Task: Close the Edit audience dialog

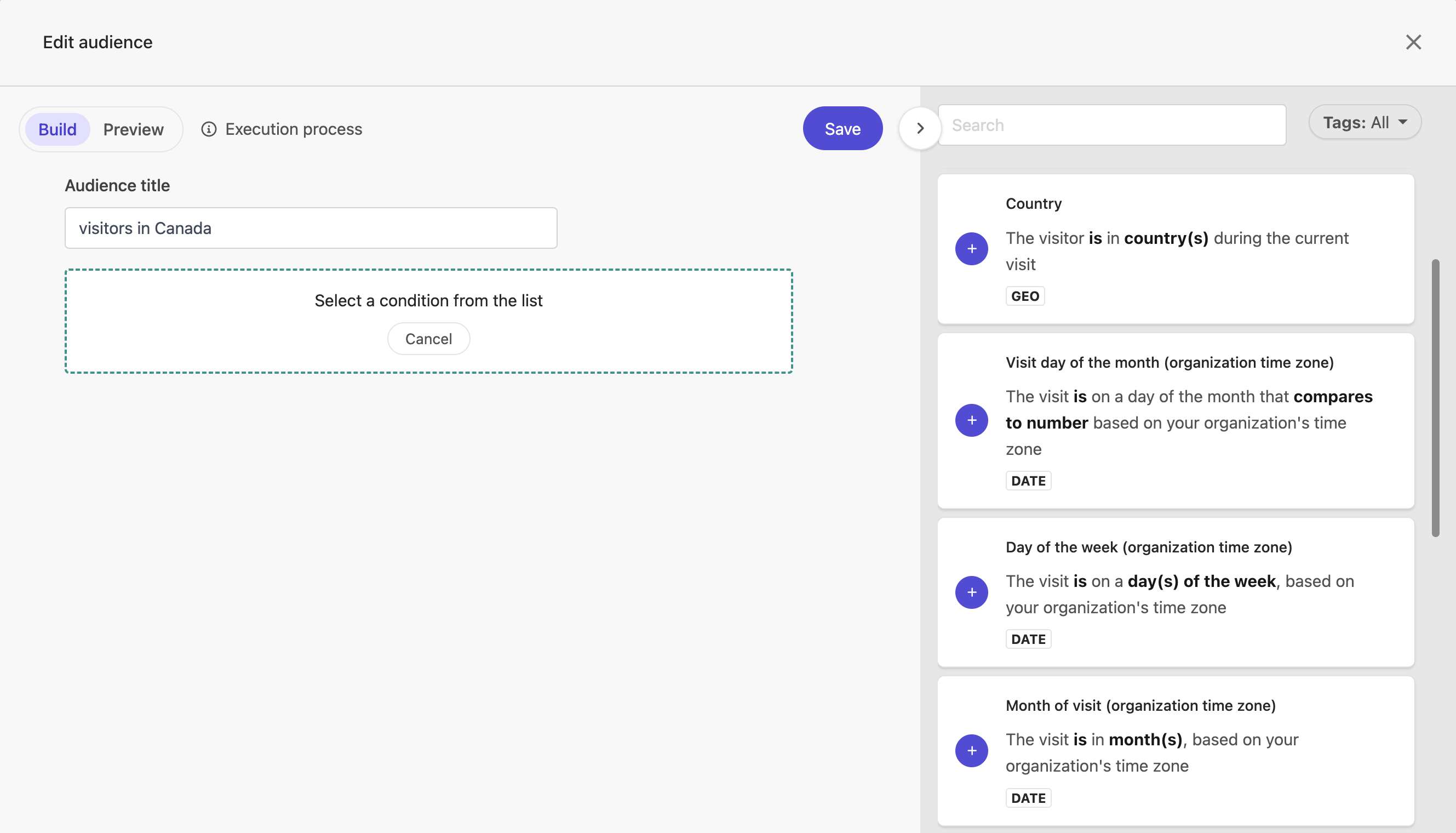Action: click(1414, 42)
